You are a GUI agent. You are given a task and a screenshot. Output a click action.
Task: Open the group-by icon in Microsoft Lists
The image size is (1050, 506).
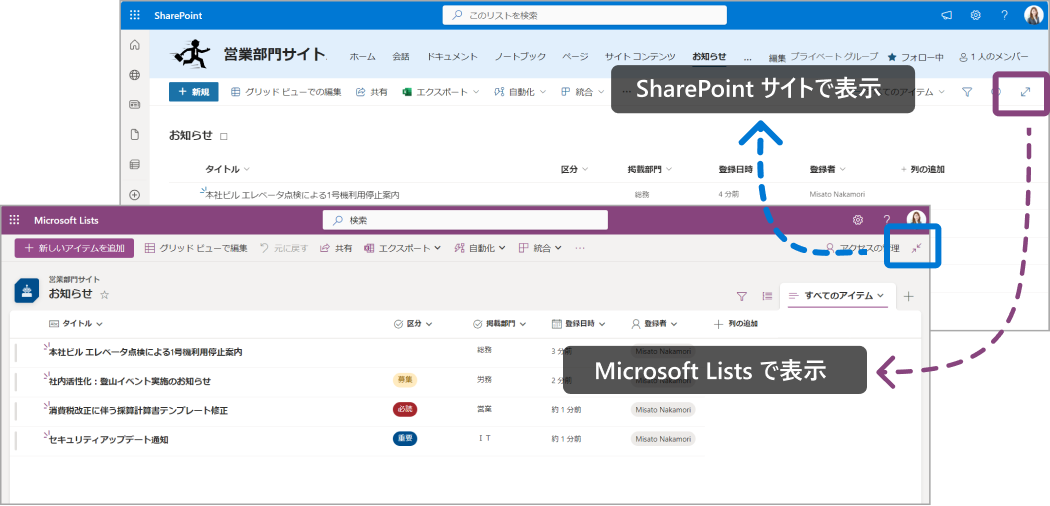click(767, 296)
